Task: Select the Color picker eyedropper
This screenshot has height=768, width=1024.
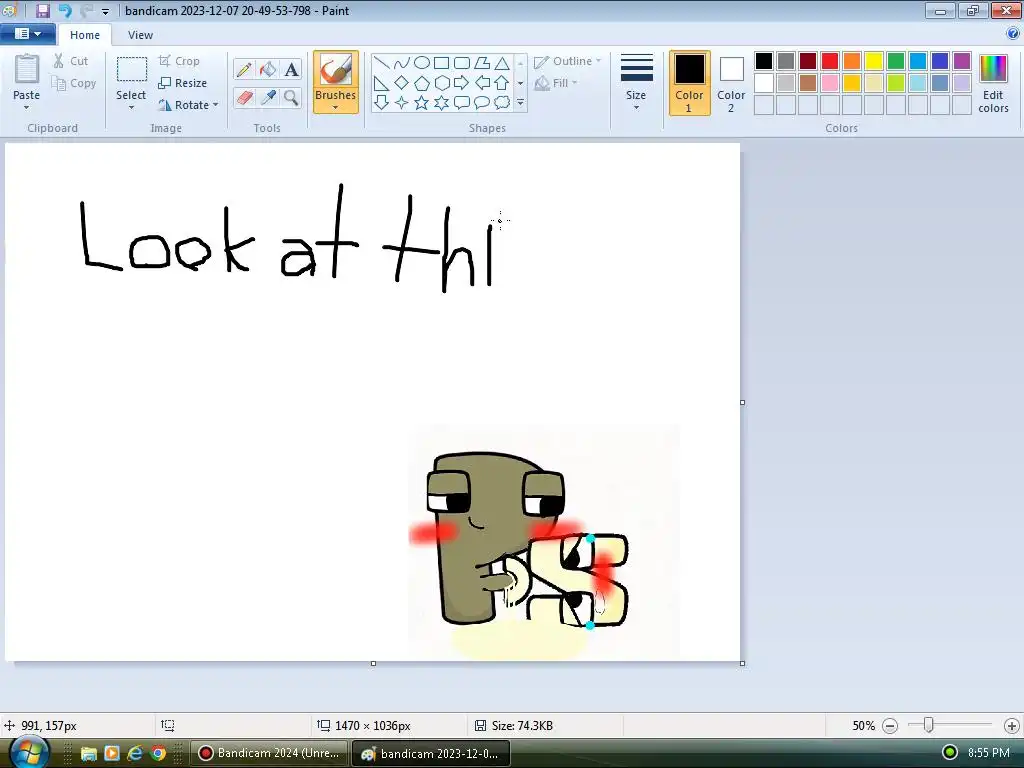Action: click(x=268, y=98)
